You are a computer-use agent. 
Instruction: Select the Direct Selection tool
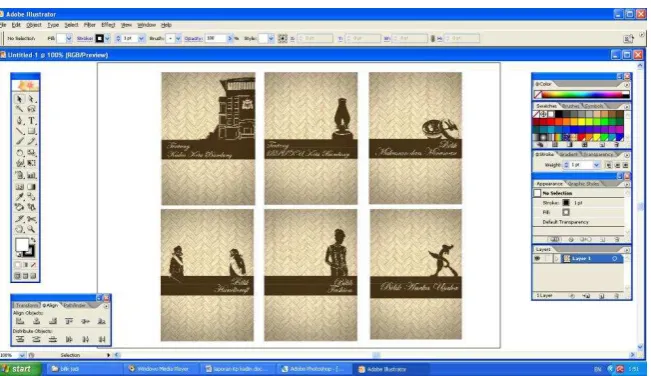coord(32,99)
